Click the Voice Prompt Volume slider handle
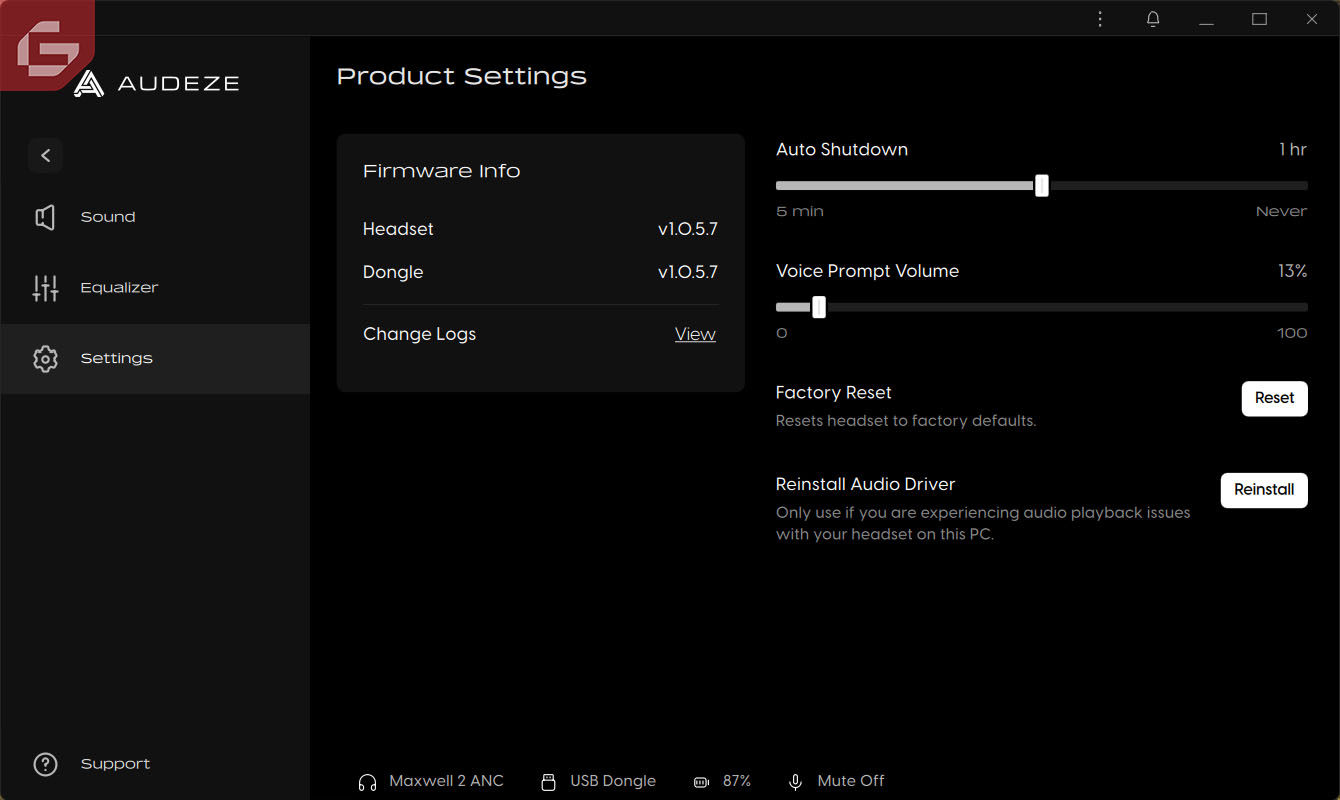This screenshot has height=800, width=1340. [x=819, y=307]
